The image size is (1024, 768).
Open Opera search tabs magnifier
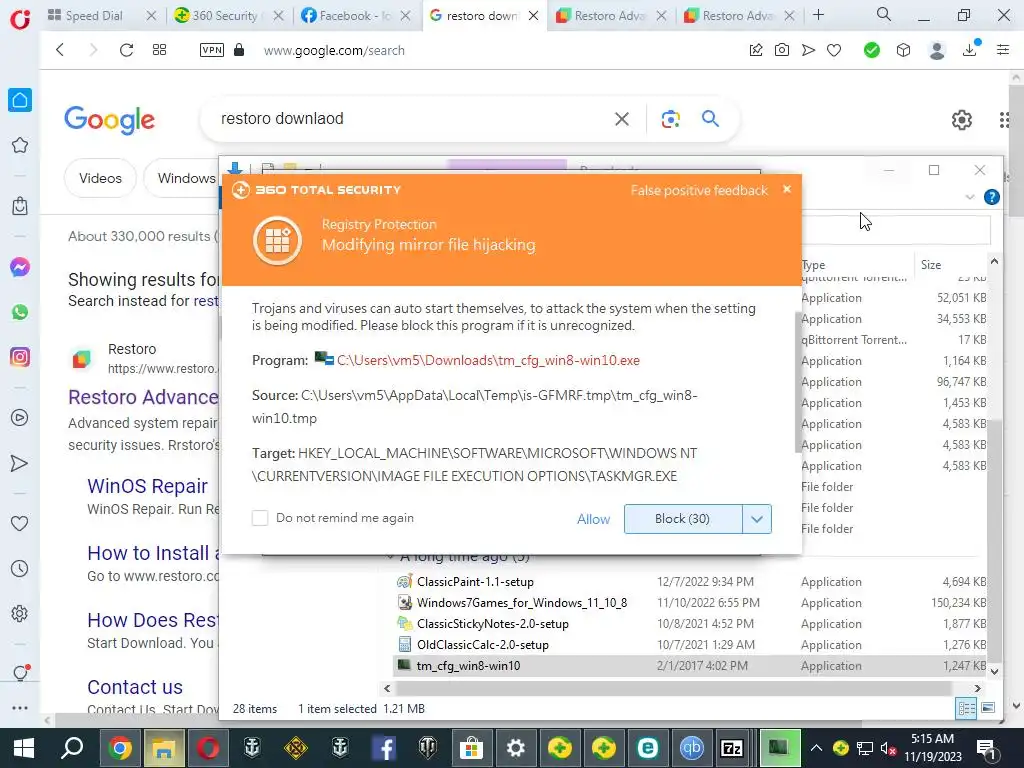tap(884, 14)
